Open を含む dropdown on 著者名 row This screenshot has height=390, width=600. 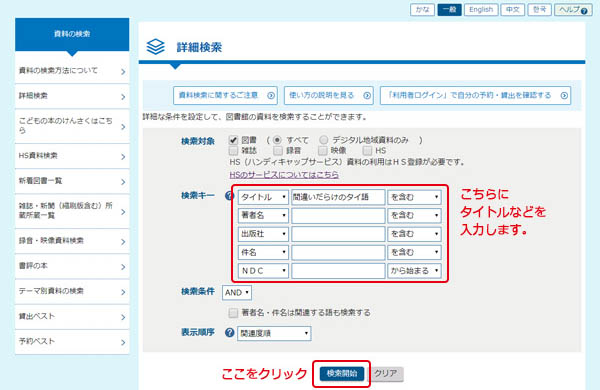414,215
